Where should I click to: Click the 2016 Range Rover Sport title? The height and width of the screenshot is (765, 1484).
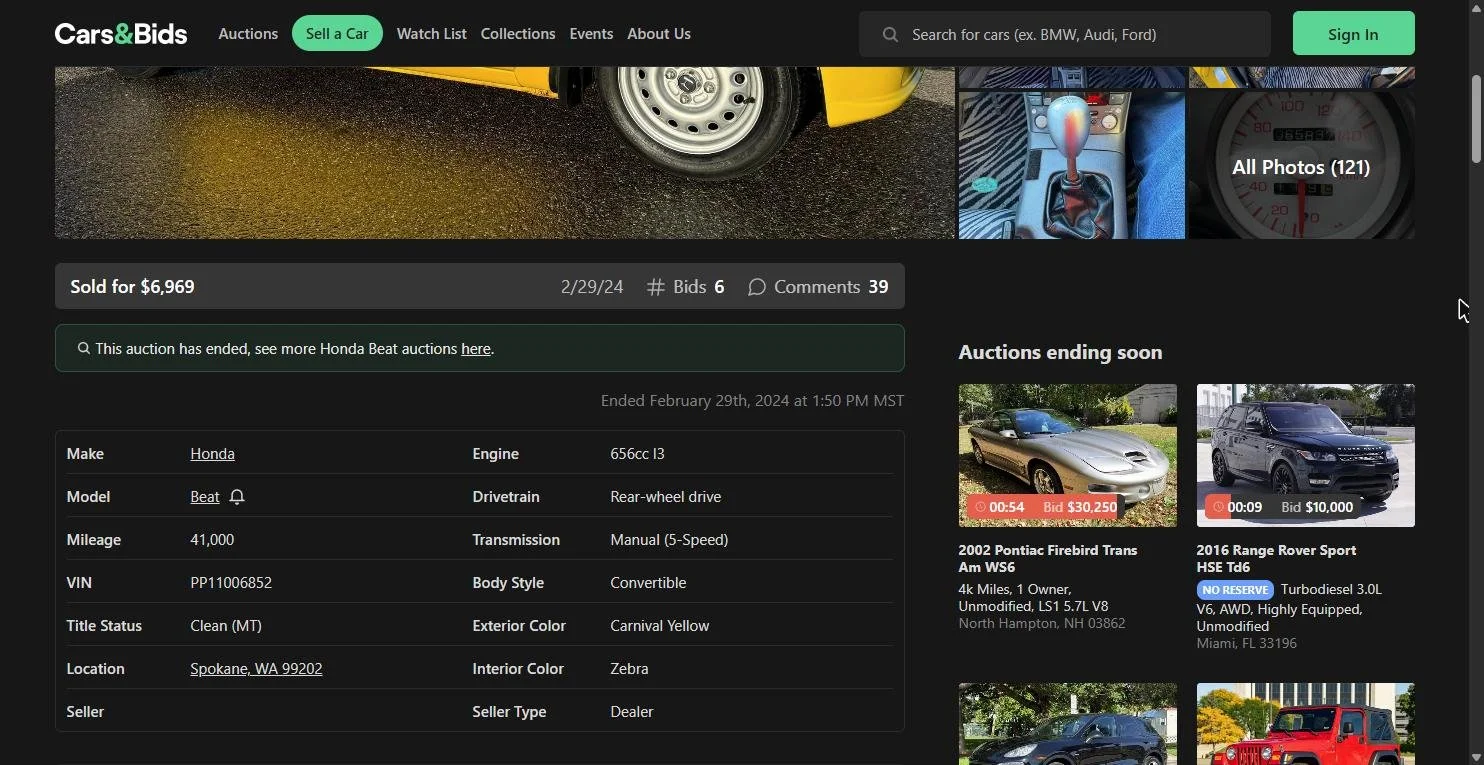pyautogui.click(x=1276, y=559)
